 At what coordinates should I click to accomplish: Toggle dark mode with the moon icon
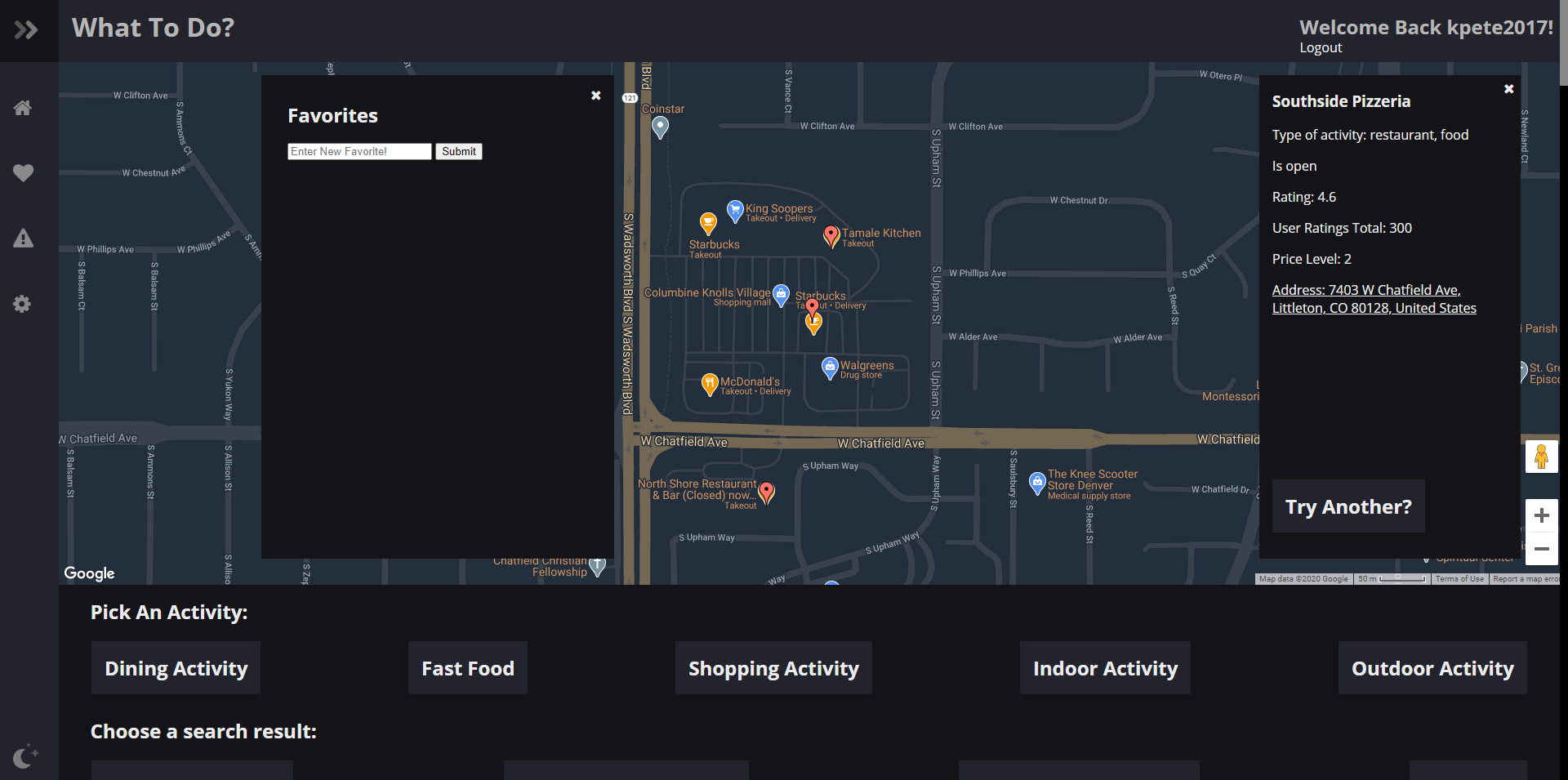coord(25,756)
